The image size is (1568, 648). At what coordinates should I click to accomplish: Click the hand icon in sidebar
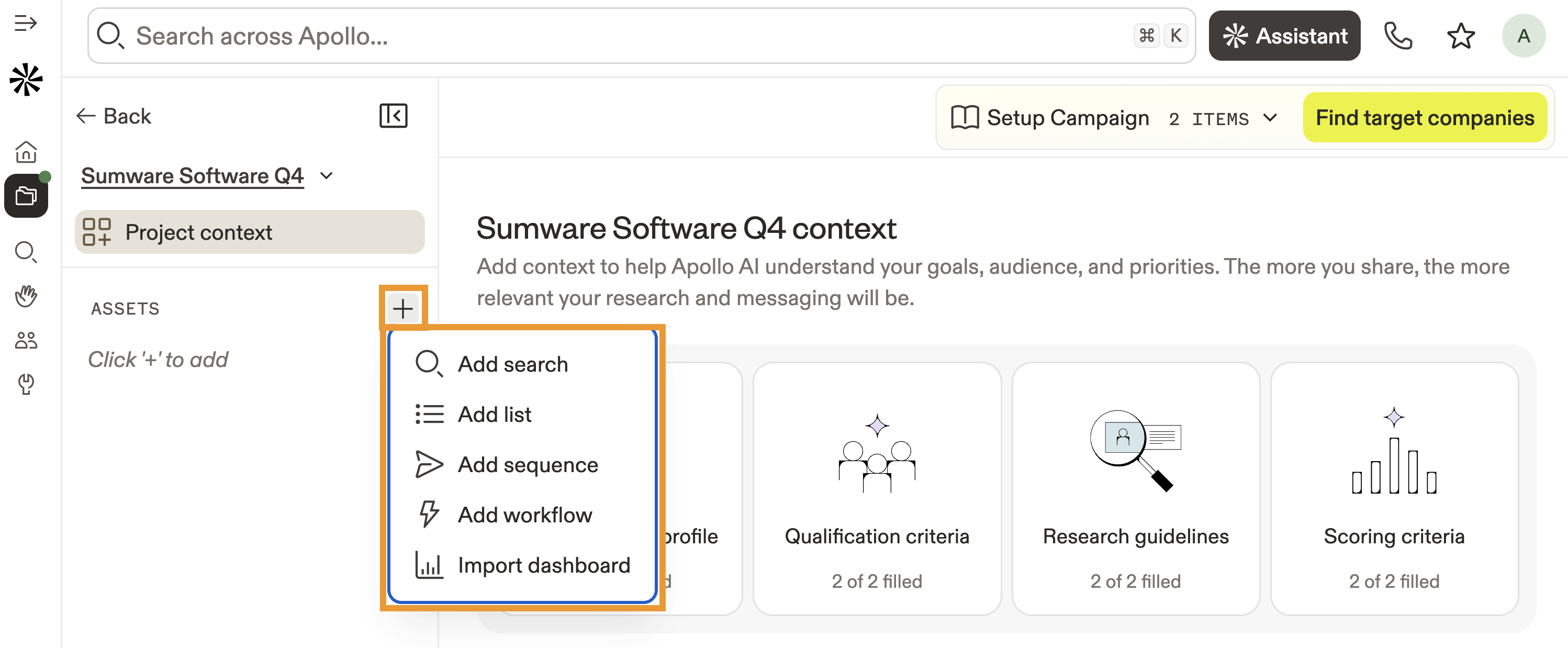point(26,296)
